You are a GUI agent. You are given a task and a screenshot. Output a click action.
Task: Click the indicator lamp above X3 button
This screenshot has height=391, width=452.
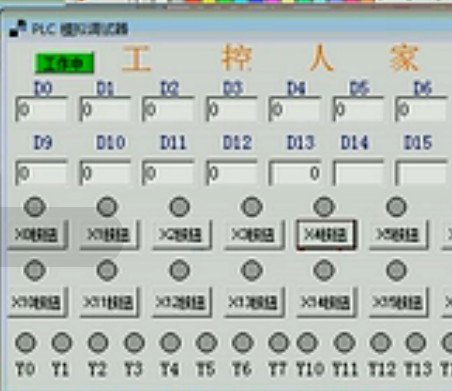click(251, 207)
